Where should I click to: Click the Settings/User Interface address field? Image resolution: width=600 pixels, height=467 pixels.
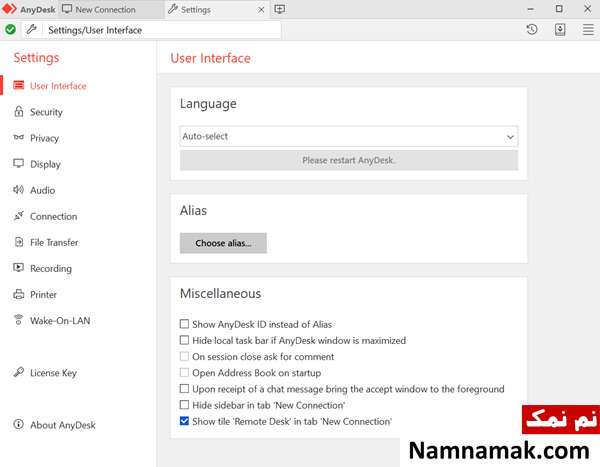click(162, 30)
